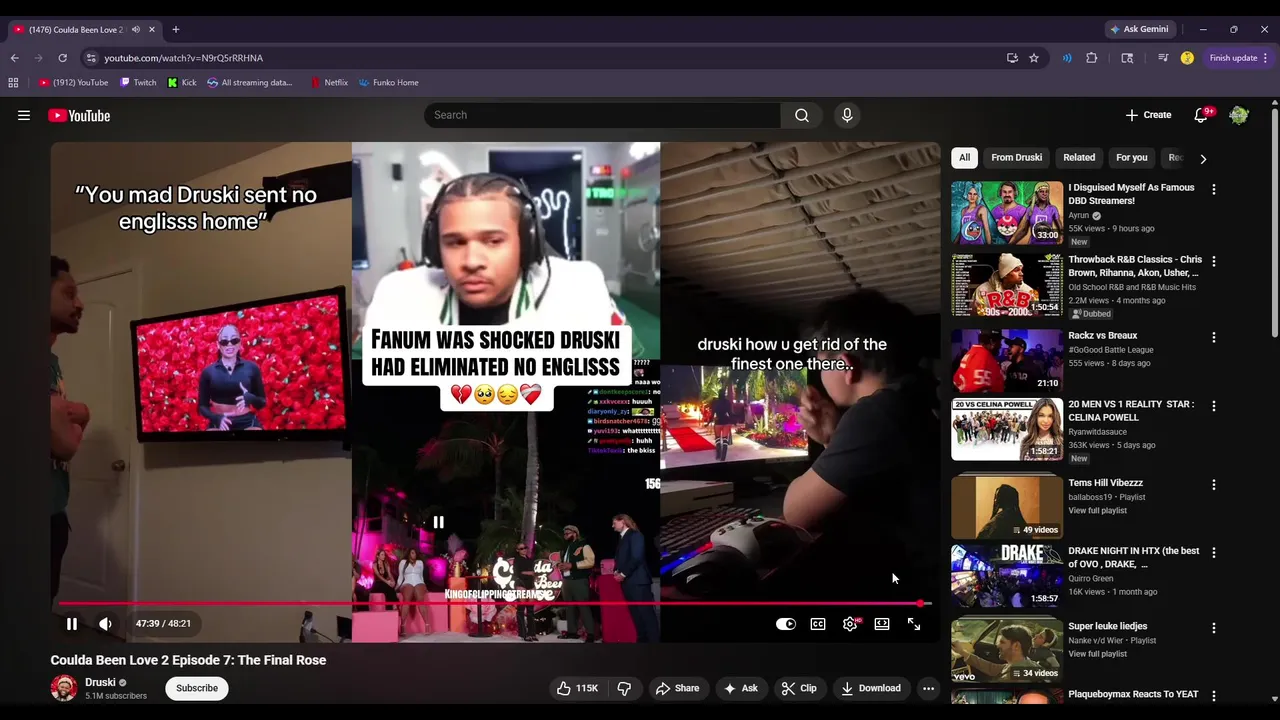This screenshot has width=1280, height=720.
Task: Download the video
Action: pos(871,688)
